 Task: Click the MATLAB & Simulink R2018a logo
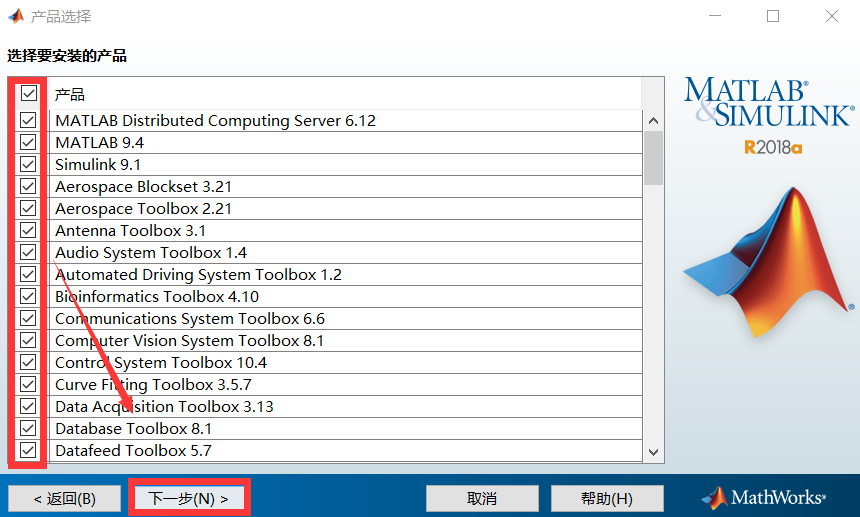769,116
